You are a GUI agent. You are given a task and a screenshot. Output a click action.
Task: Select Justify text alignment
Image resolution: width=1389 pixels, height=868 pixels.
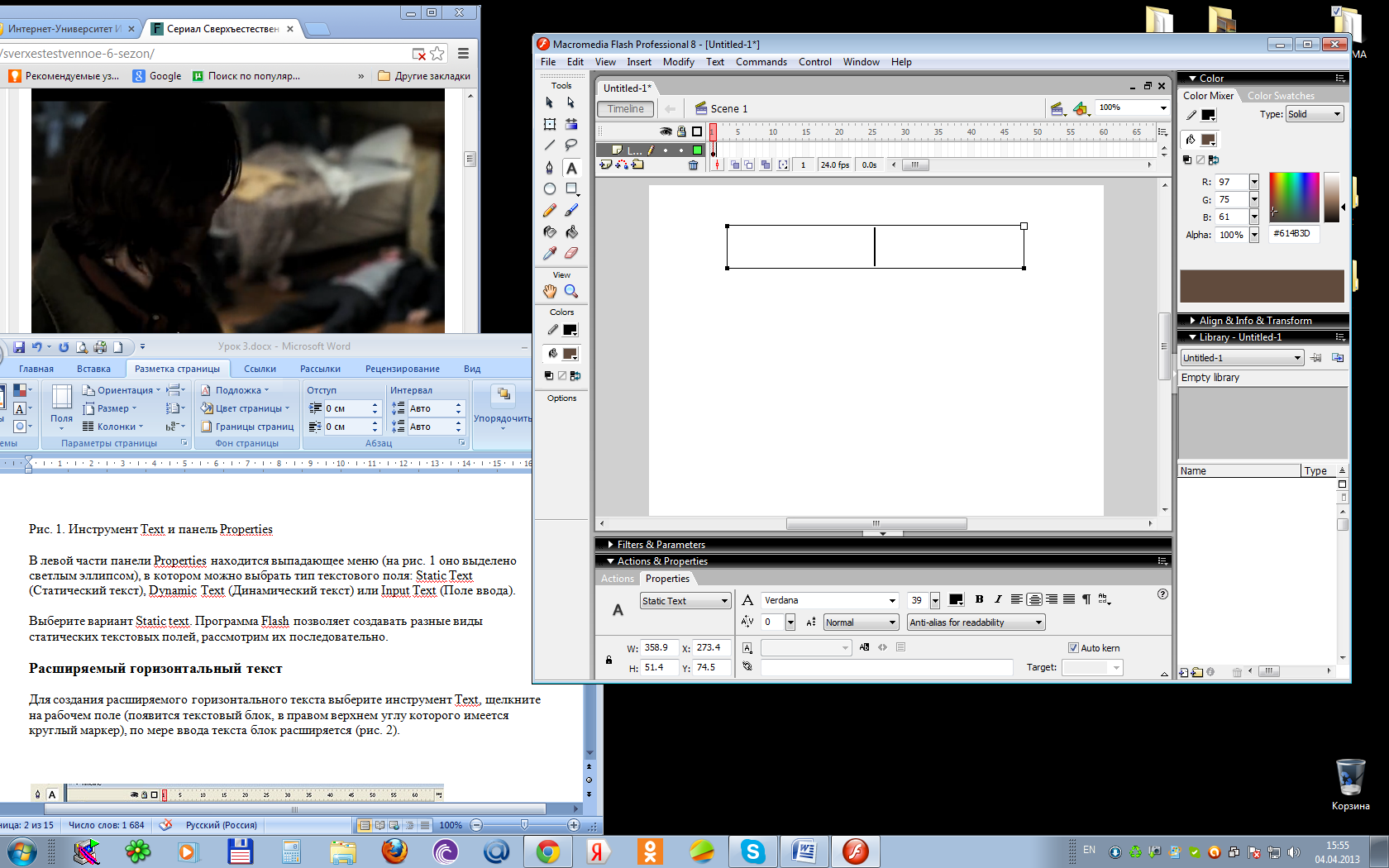click(1069, 599)
